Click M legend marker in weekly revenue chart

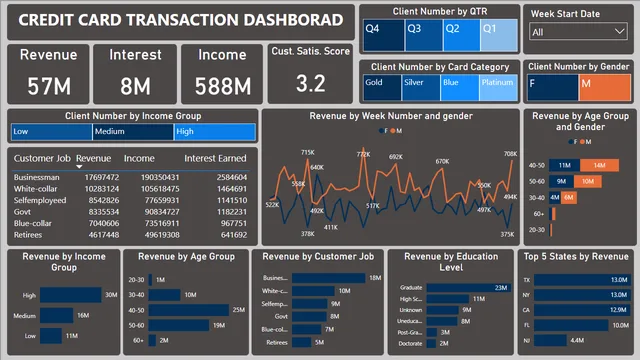tap(393, 131)
